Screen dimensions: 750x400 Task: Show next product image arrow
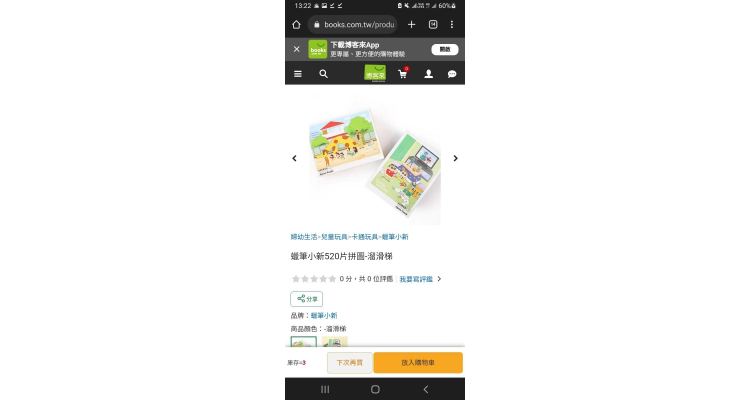point(456,158)
